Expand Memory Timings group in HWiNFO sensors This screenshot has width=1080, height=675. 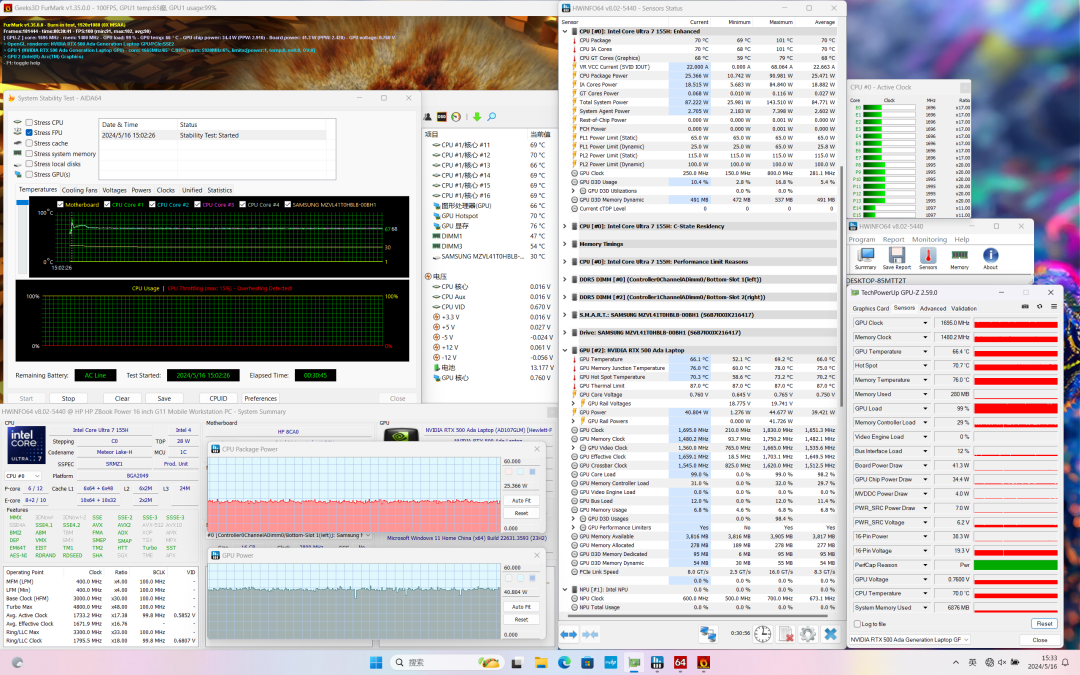[x=565, y=244]
